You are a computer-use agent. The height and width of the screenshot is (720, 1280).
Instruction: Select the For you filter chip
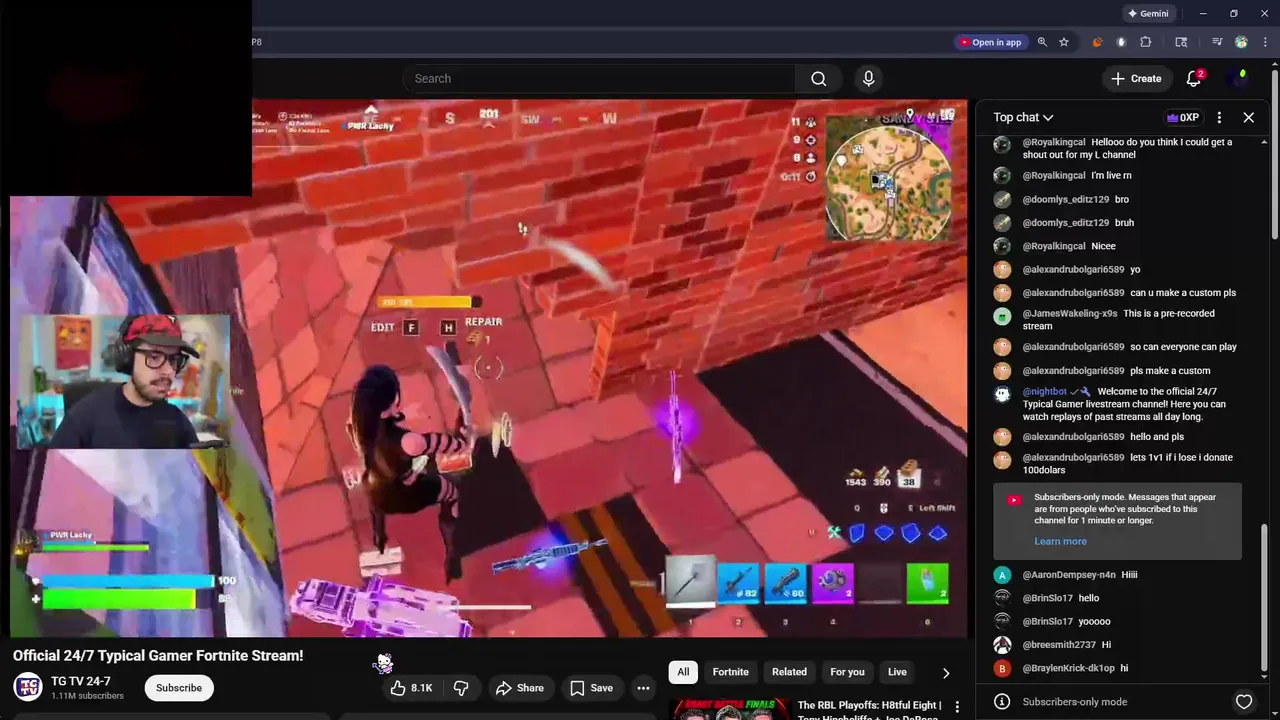(x=847, y=672)
